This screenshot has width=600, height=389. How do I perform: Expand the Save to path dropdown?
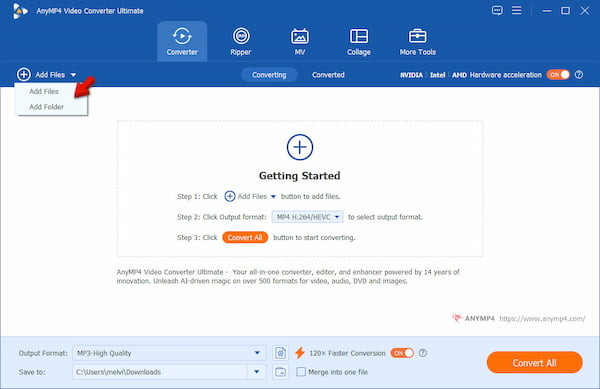[x=257, y=372]
